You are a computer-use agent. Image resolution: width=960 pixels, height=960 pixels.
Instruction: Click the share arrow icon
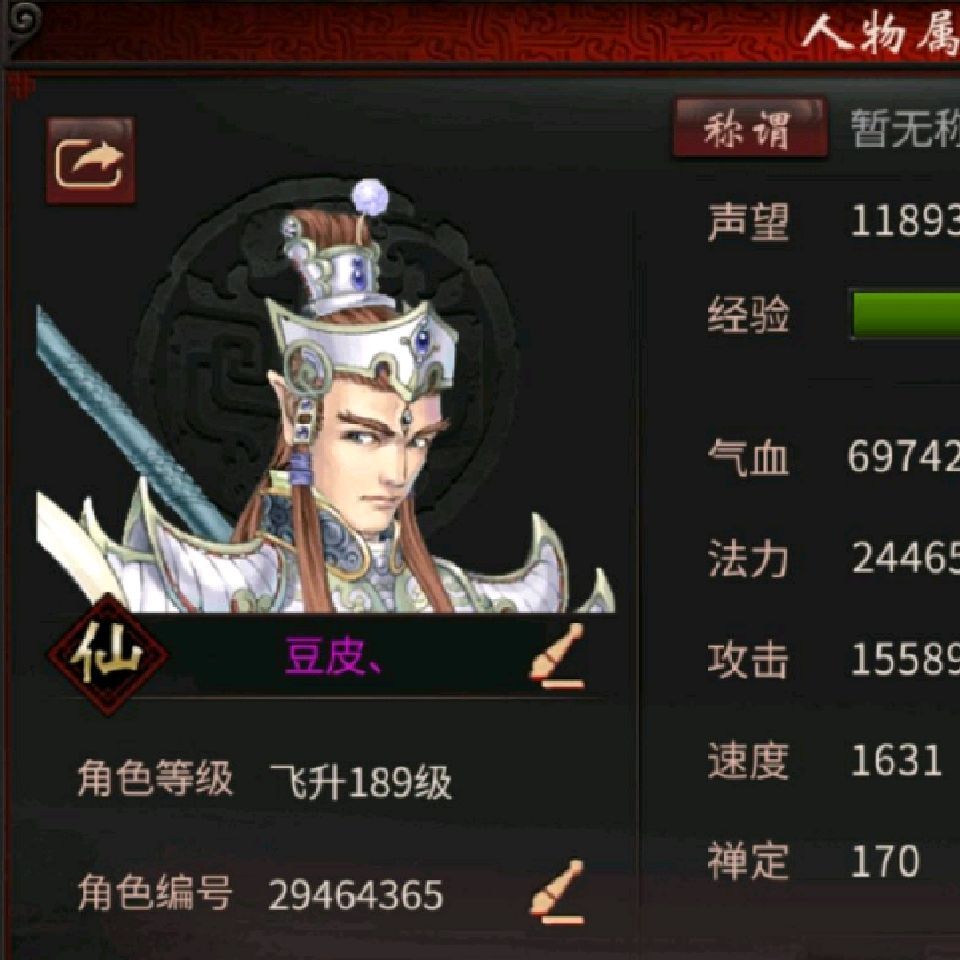[x=91, y=161]
